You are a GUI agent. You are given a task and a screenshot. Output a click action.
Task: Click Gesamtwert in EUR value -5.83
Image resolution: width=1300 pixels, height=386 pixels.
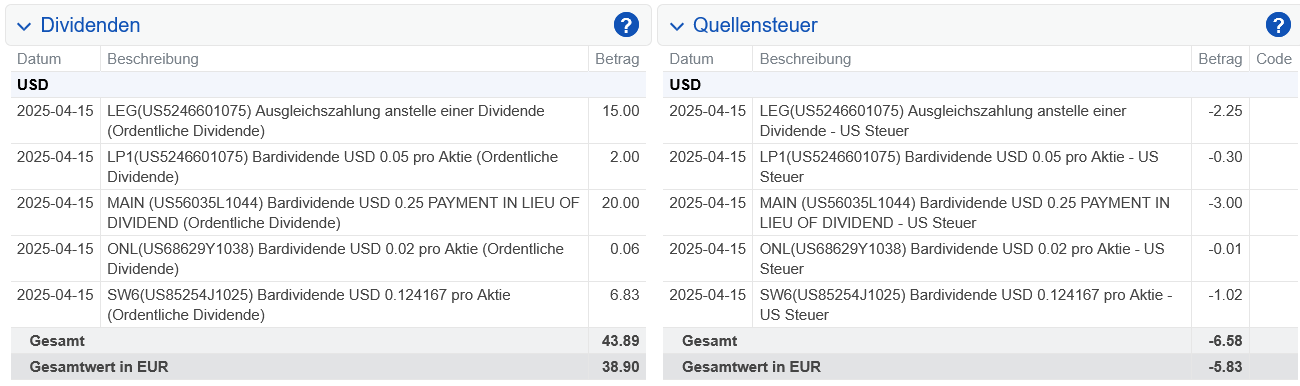tap(1224, 367)
